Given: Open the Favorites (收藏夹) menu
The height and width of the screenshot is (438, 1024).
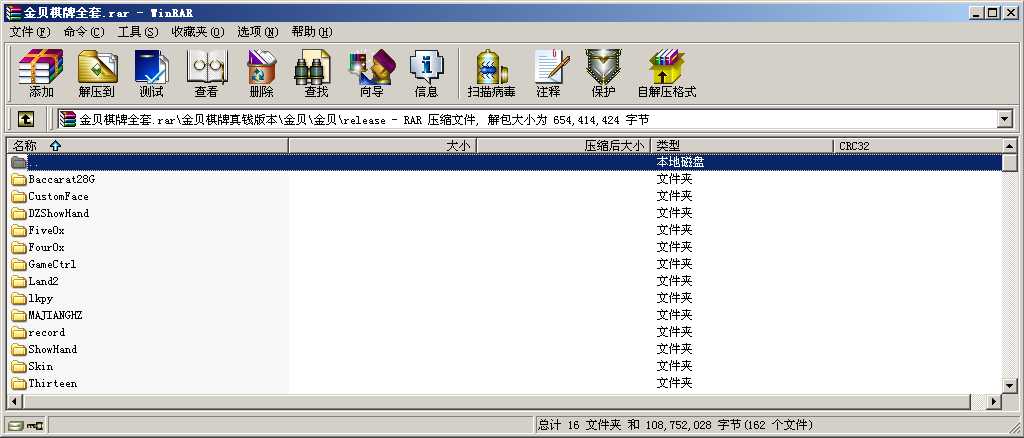Looking at the screenshot, I should [x=198, y=31].
